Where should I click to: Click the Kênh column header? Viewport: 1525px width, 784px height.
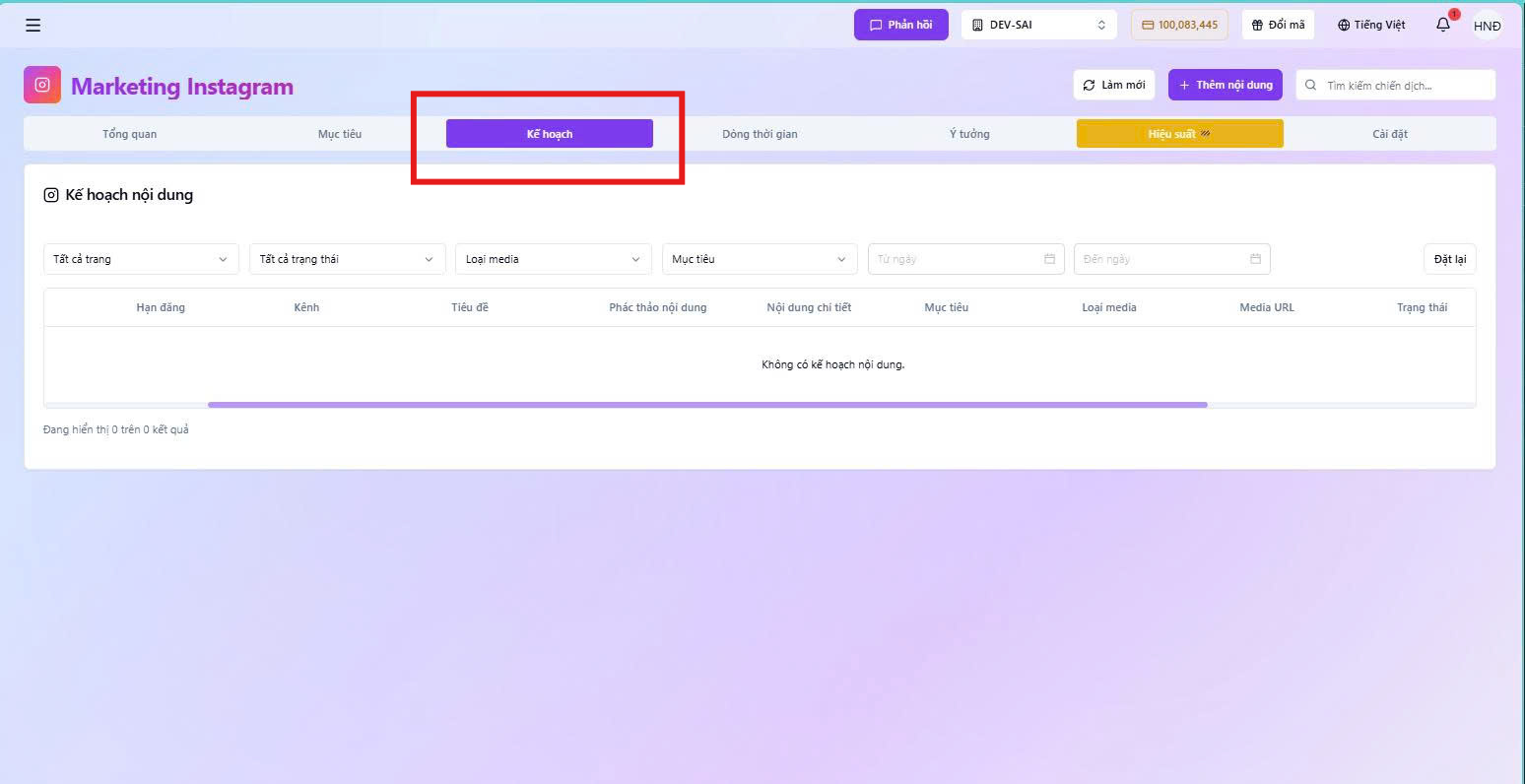pos(306,307)
